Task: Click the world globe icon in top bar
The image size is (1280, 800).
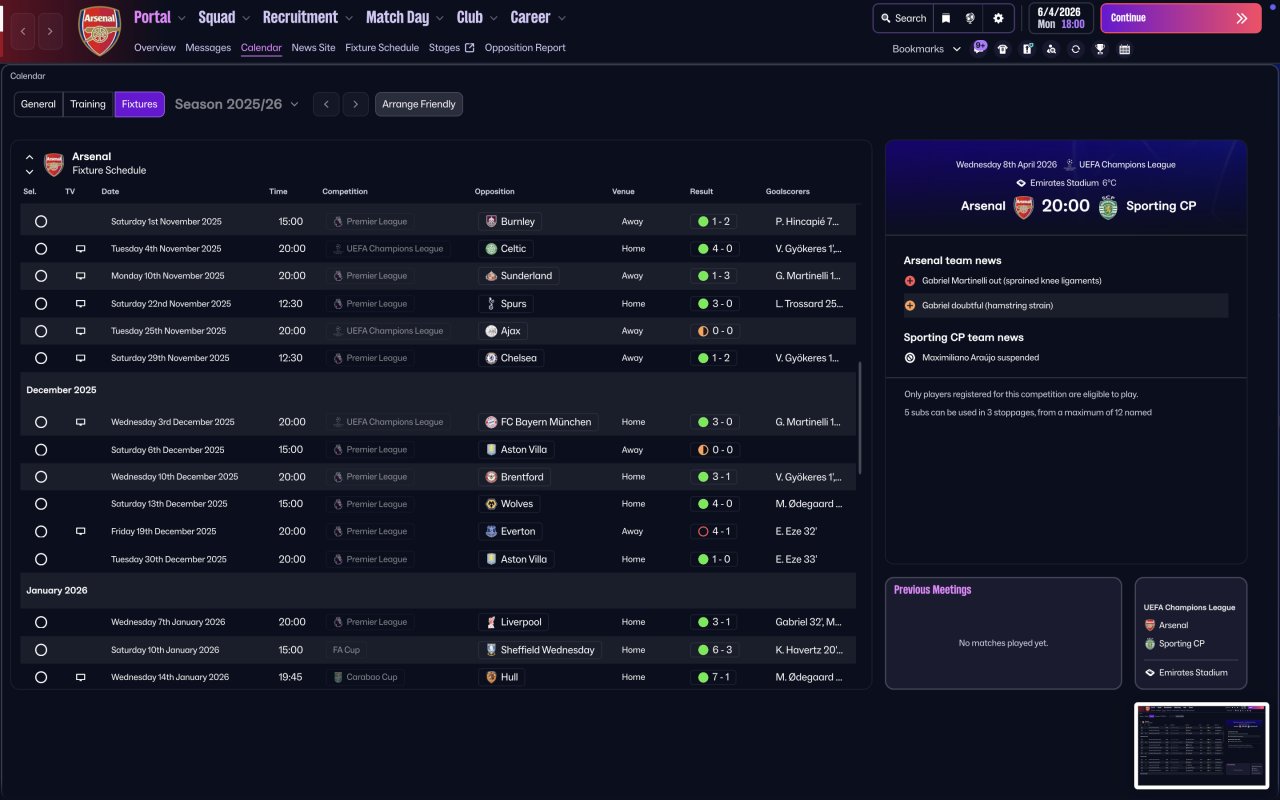Action: click(970, 18)
